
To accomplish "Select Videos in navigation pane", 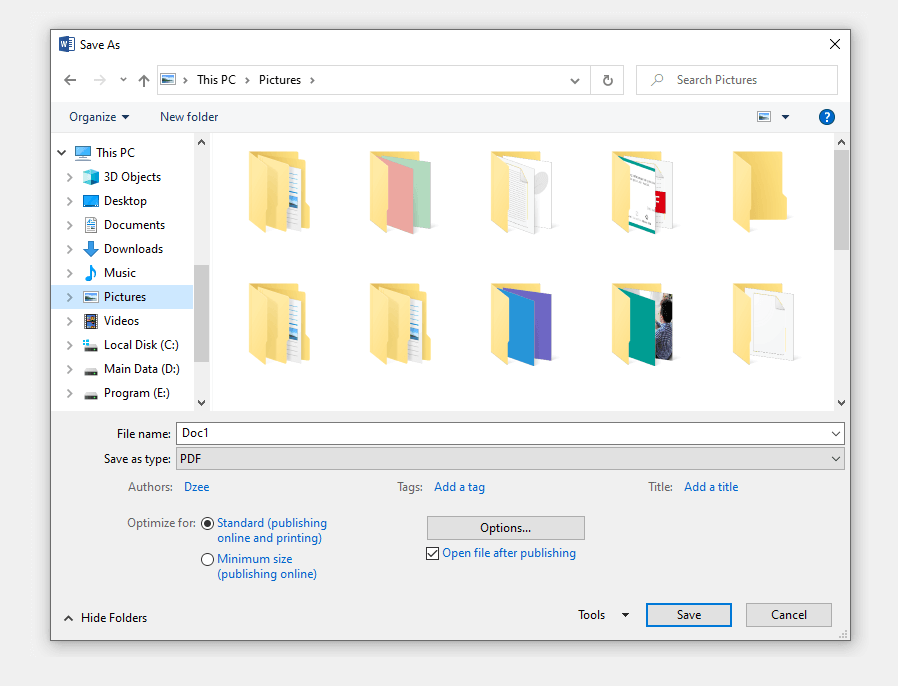I will coord(121,321).
